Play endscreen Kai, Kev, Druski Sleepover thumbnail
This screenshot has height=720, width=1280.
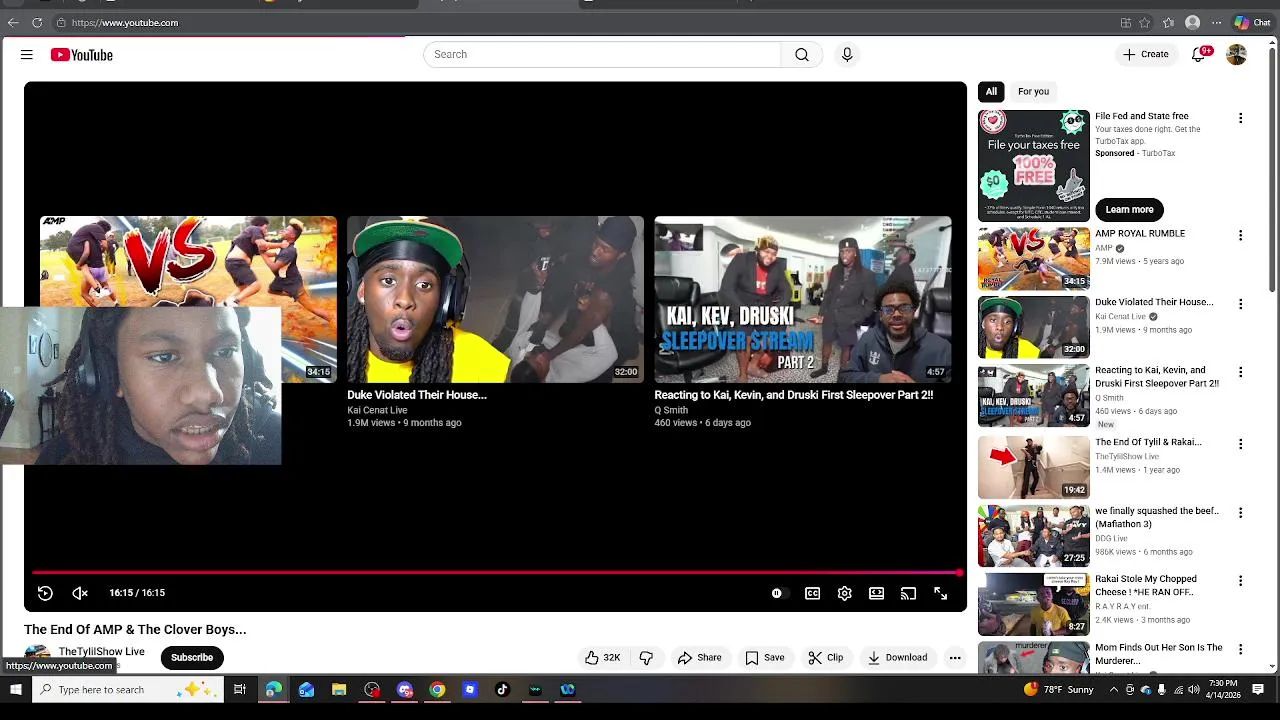pos(803,300)
